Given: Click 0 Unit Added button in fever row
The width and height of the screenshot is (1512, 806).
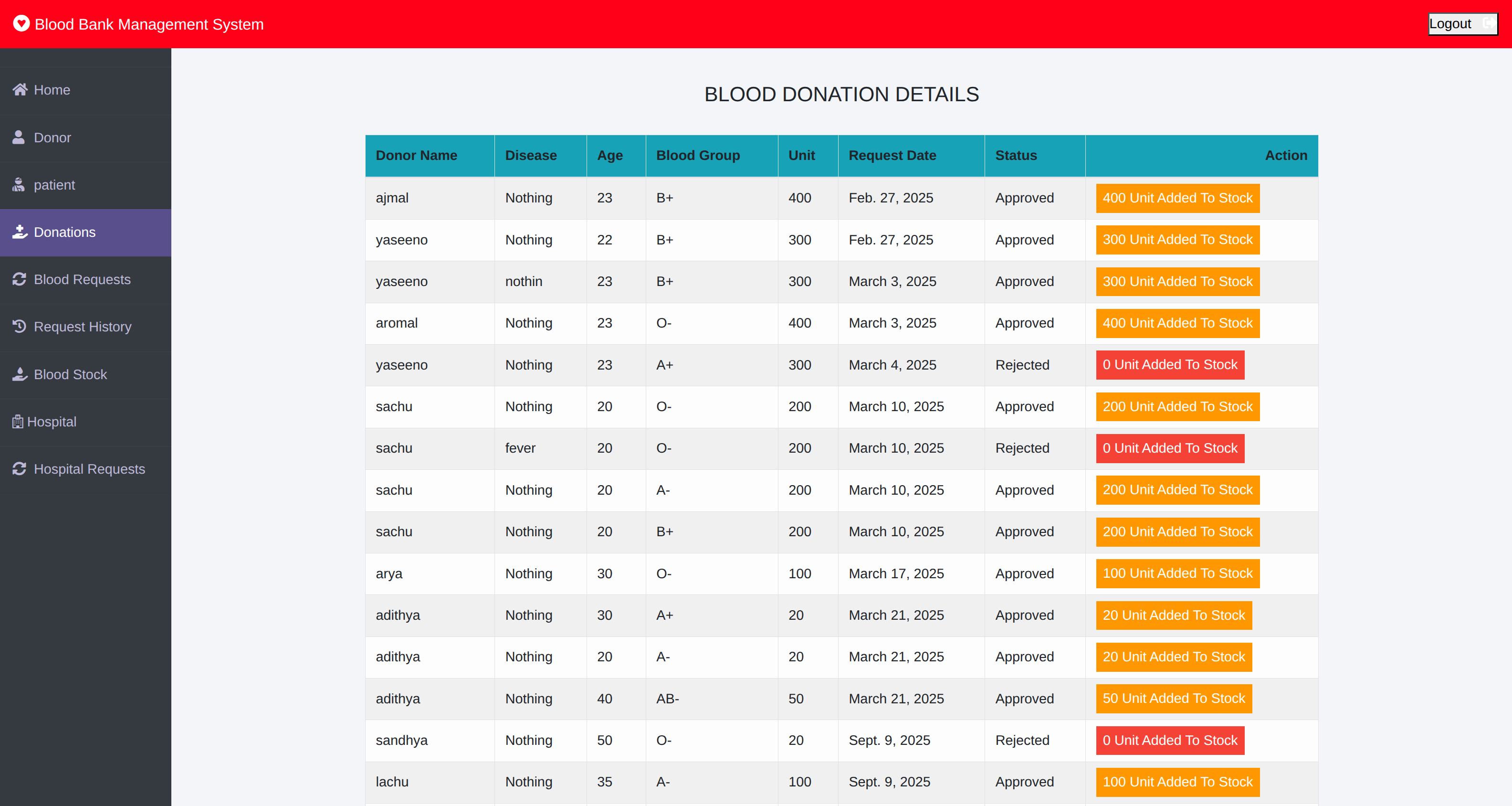Looking at the screenshot, I should tap(1170, 448).
